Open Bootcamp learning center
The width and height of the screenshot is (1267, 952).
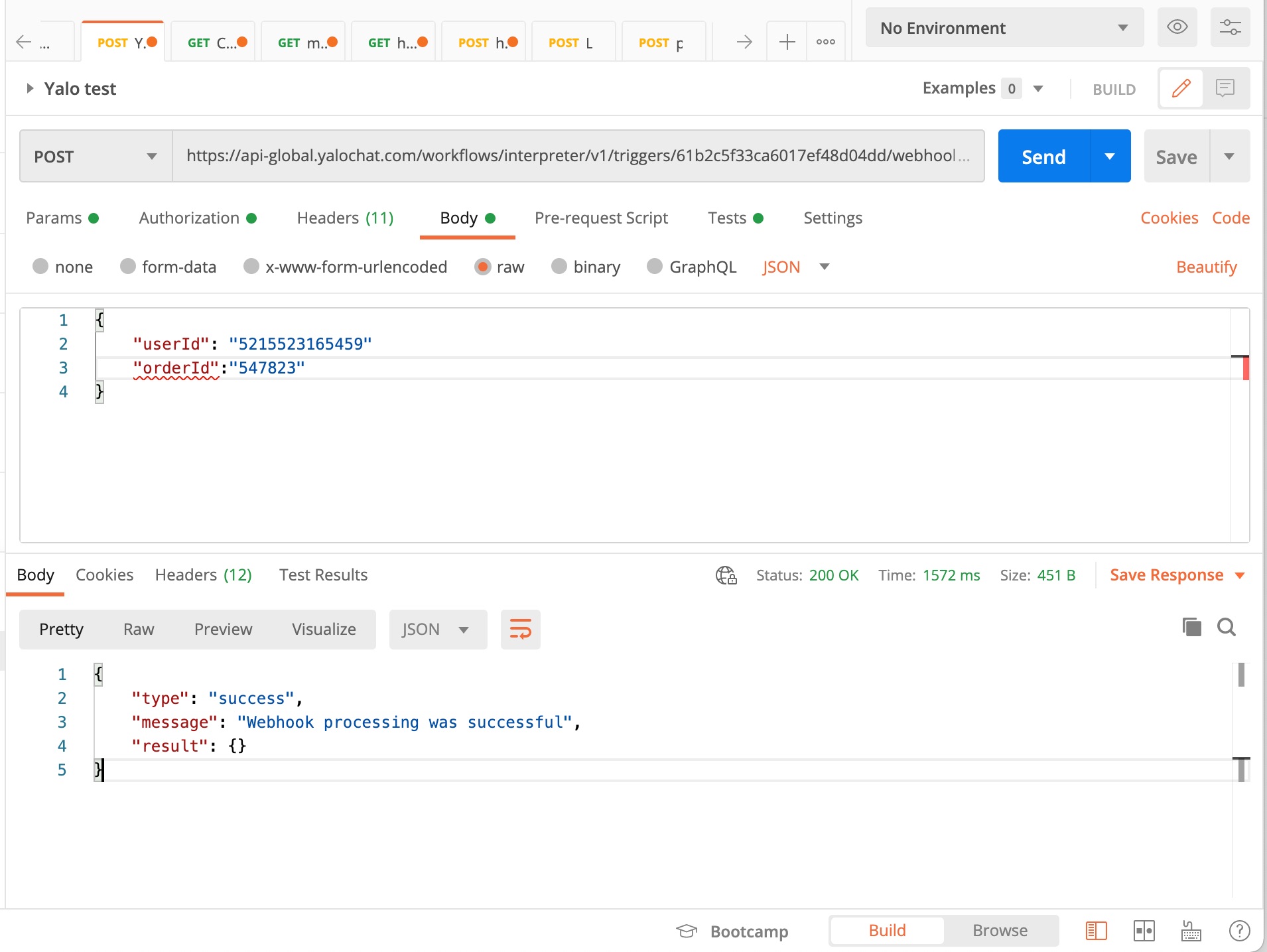[x=732, y=931]
